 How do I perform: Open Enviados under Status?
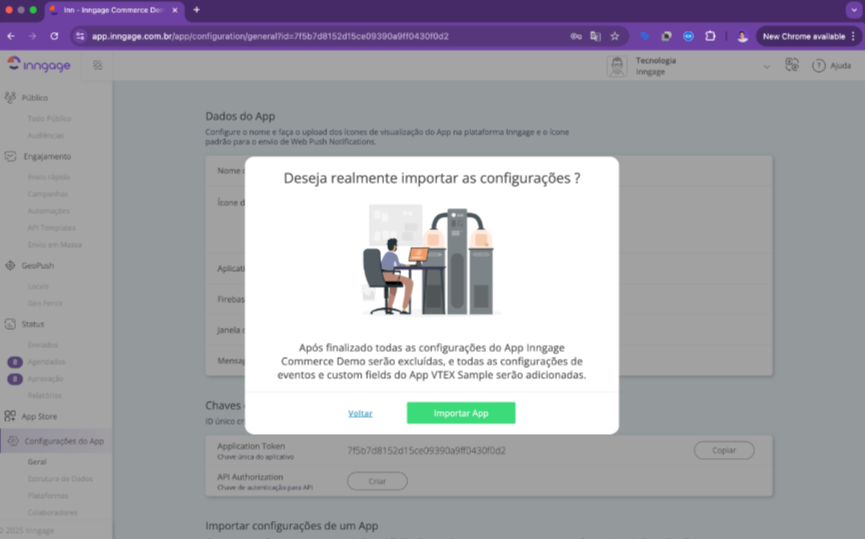(42, 345)
